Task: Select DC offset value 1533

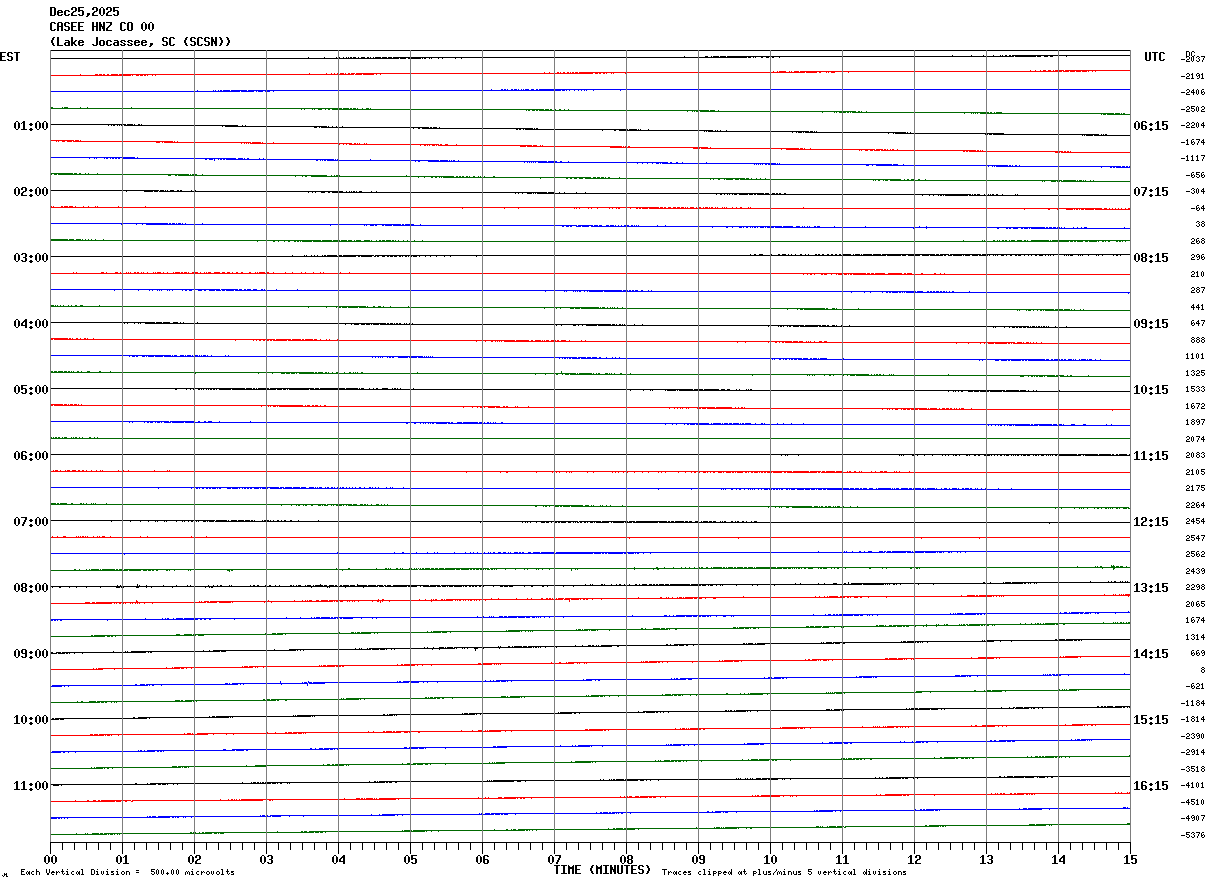Action: coord(1196,389)
